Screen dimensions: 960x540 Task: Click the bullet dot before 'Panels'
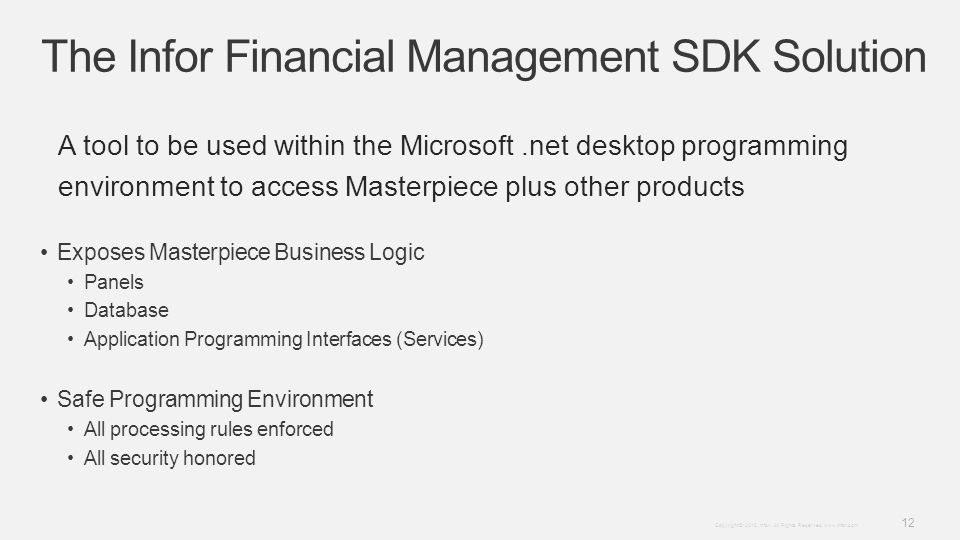tap(71, 282)
